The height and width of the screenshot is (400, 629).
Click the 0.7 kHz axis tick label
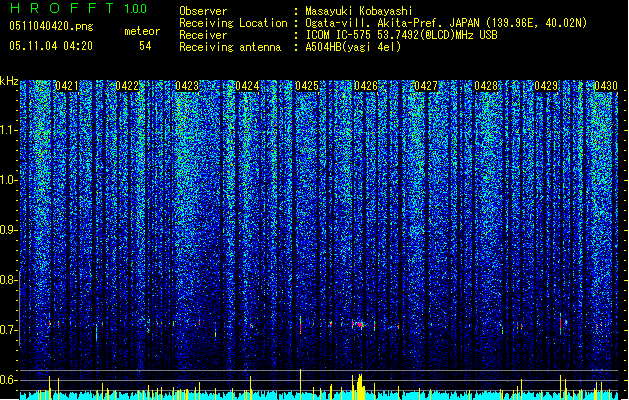point(8,330)
